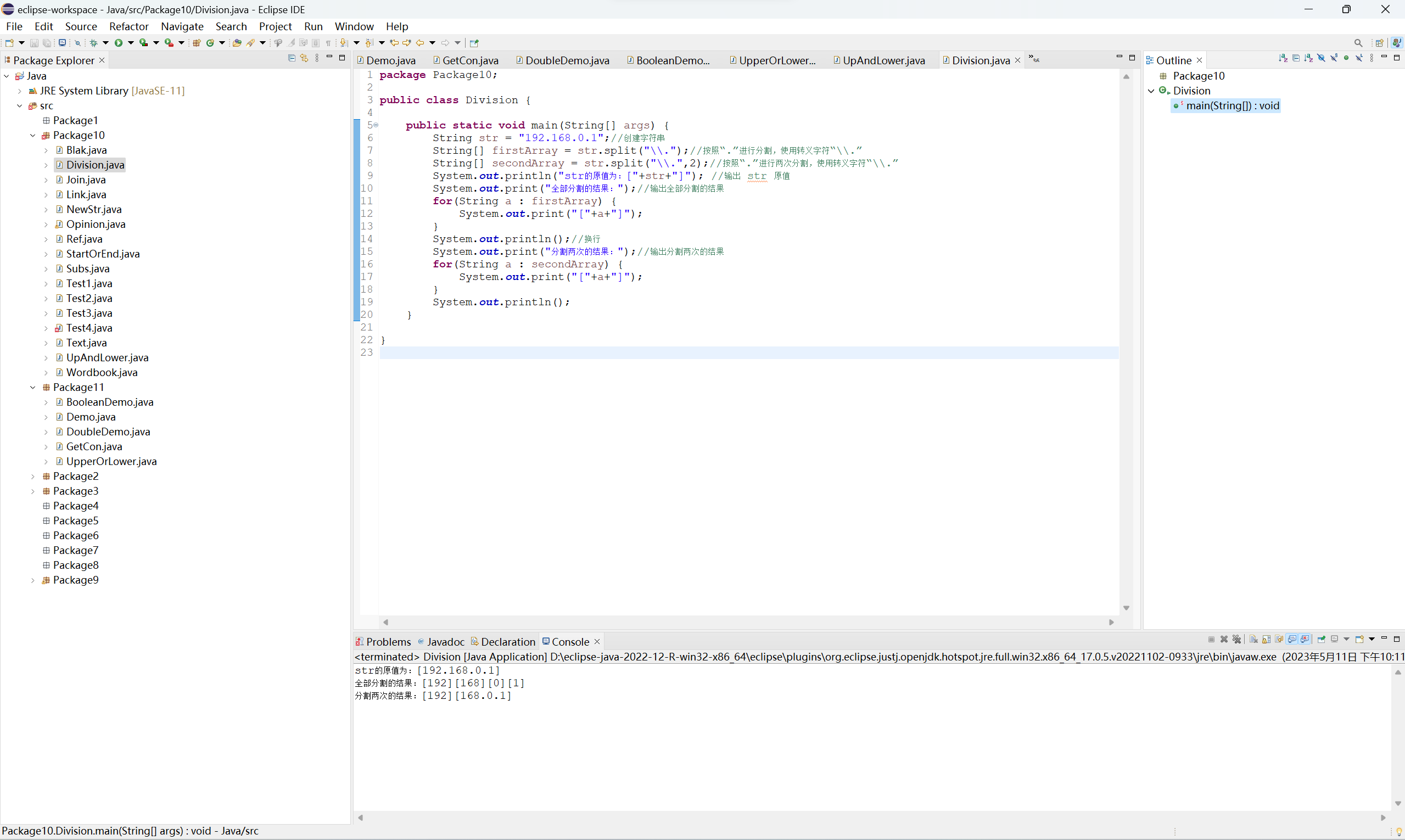Expand the Package9 tree node
1405x840 pixels.
coord(33,580)
